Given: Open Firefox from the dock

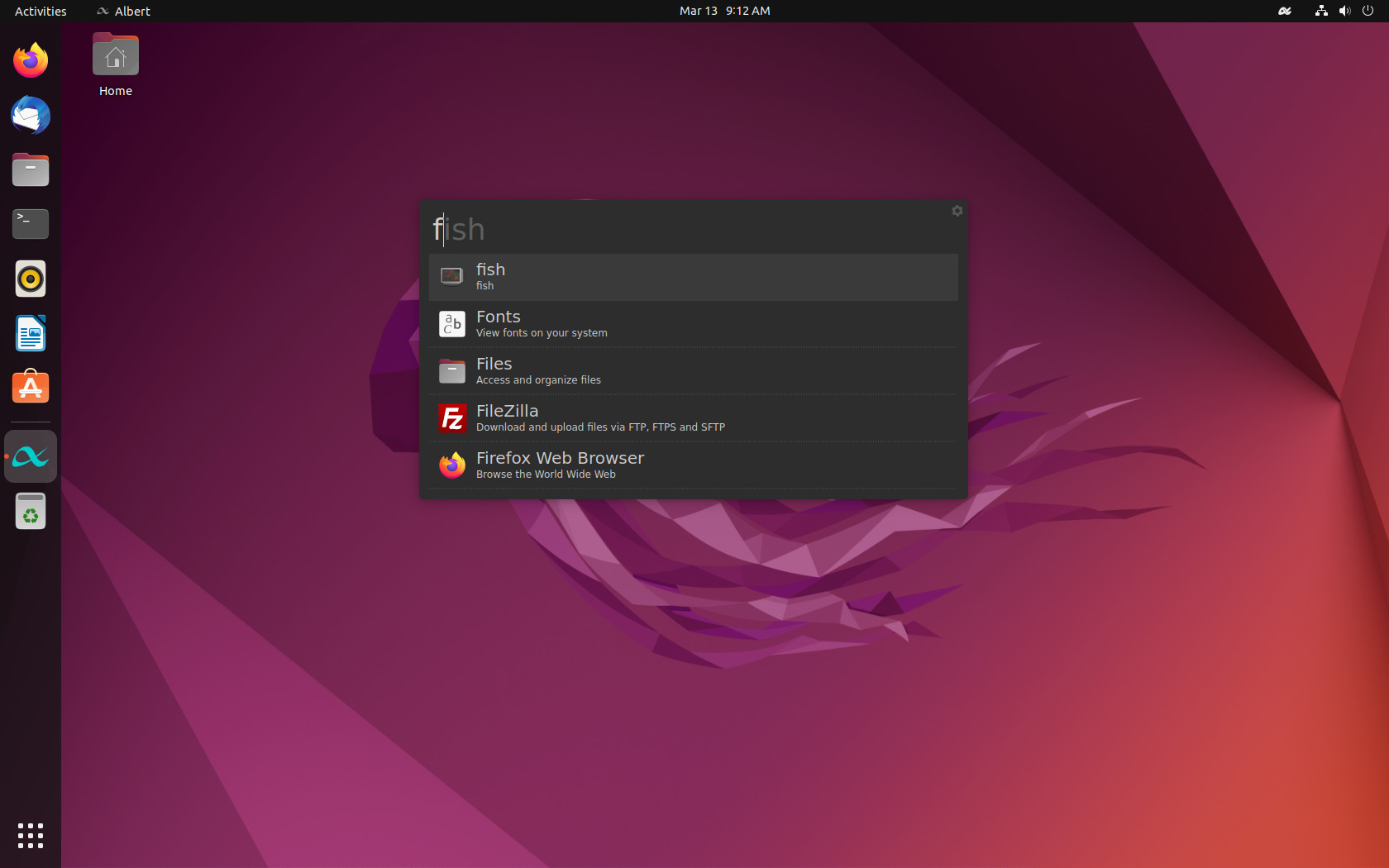Looking at the screenshot, I should 31,60.
